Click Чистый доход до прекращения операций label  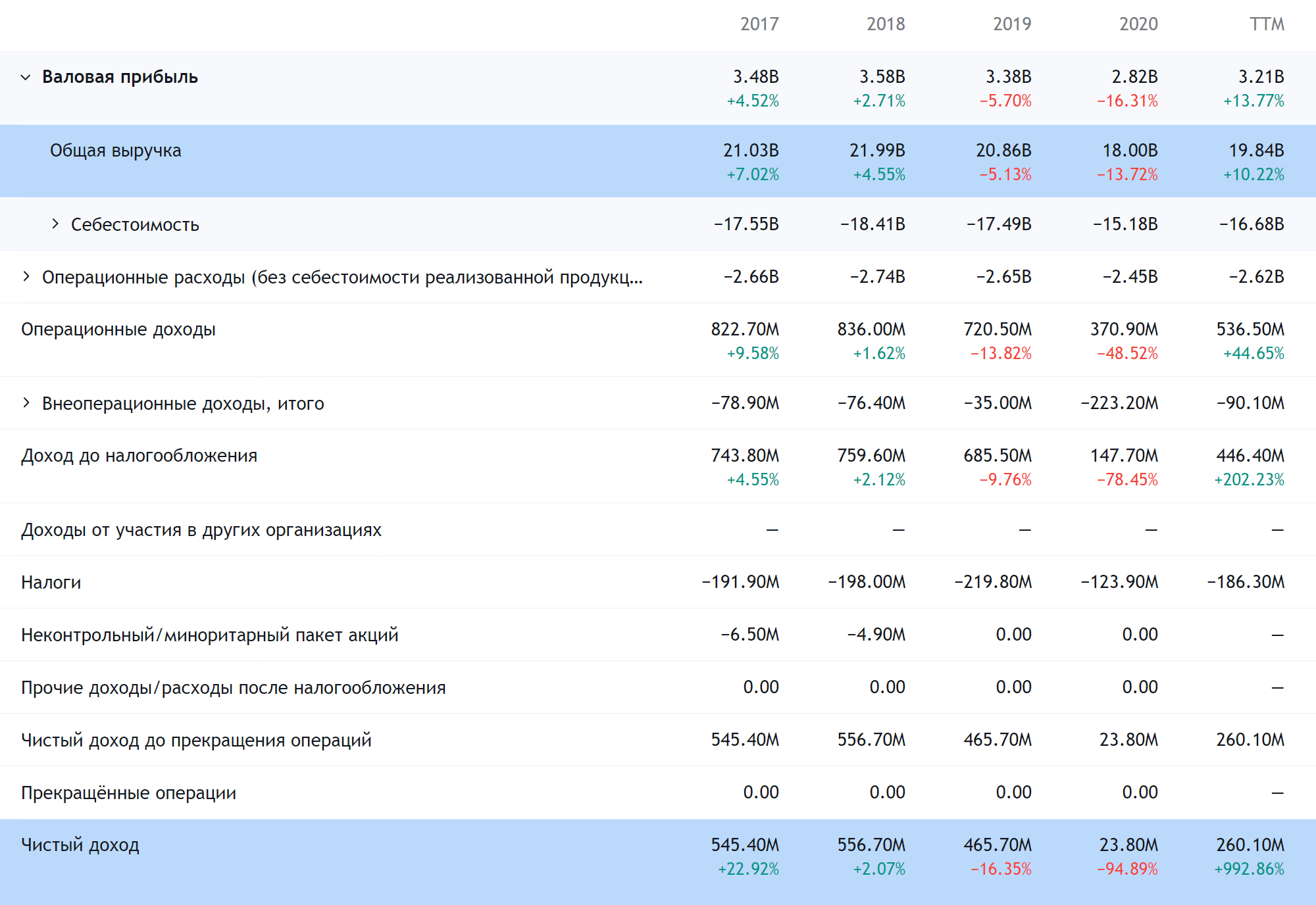pos(196,740)
